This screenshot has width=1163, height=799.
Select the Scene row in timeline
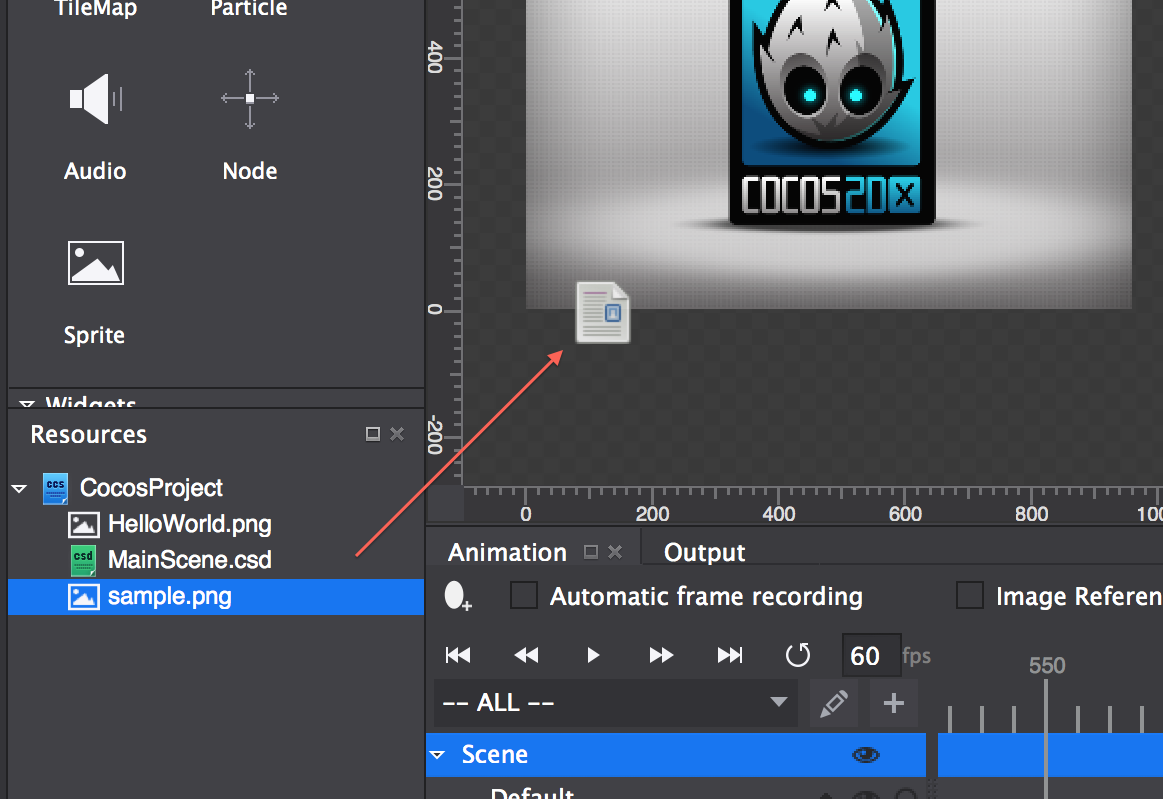click(x=676, y=755)
